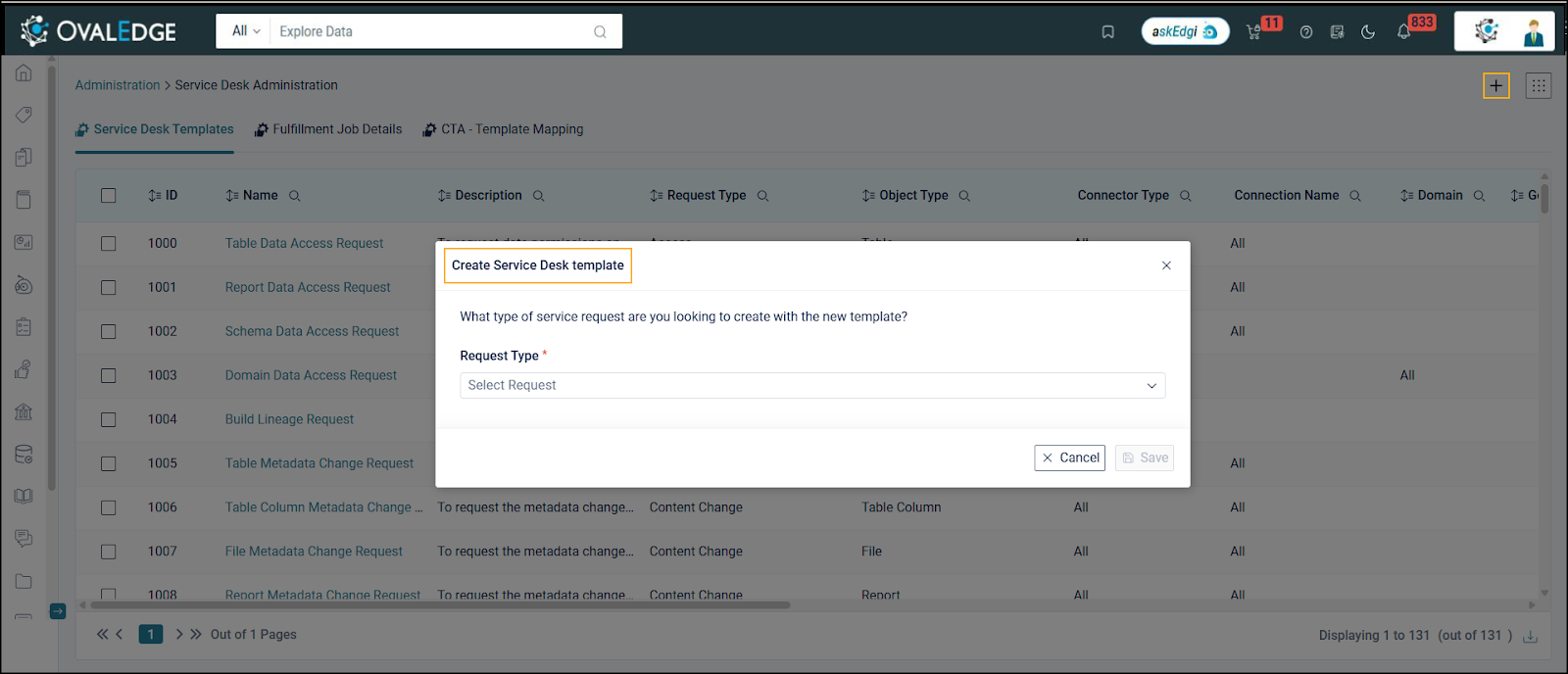Screen dimensions: 1568x674
Task: Open the CTA - Template Mapping tab
Action: coord(503,129)
